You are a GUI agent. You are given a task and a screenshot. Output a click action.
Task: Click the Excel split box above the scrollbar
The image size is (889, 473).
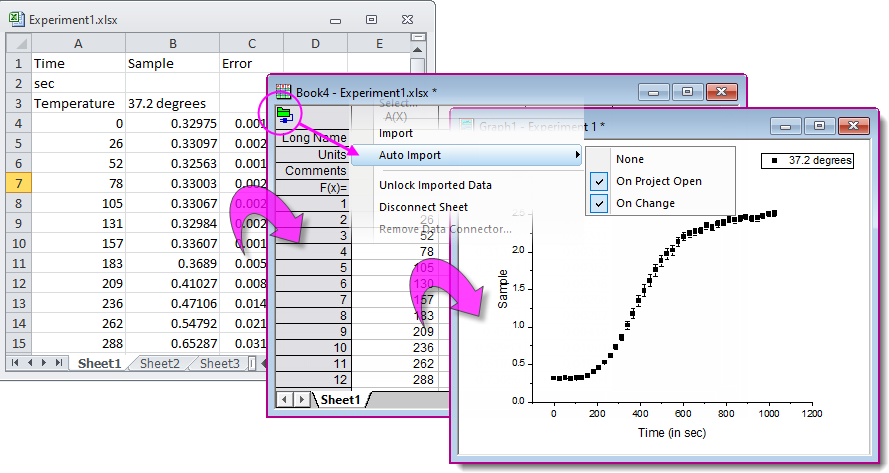tap(418, 37)
